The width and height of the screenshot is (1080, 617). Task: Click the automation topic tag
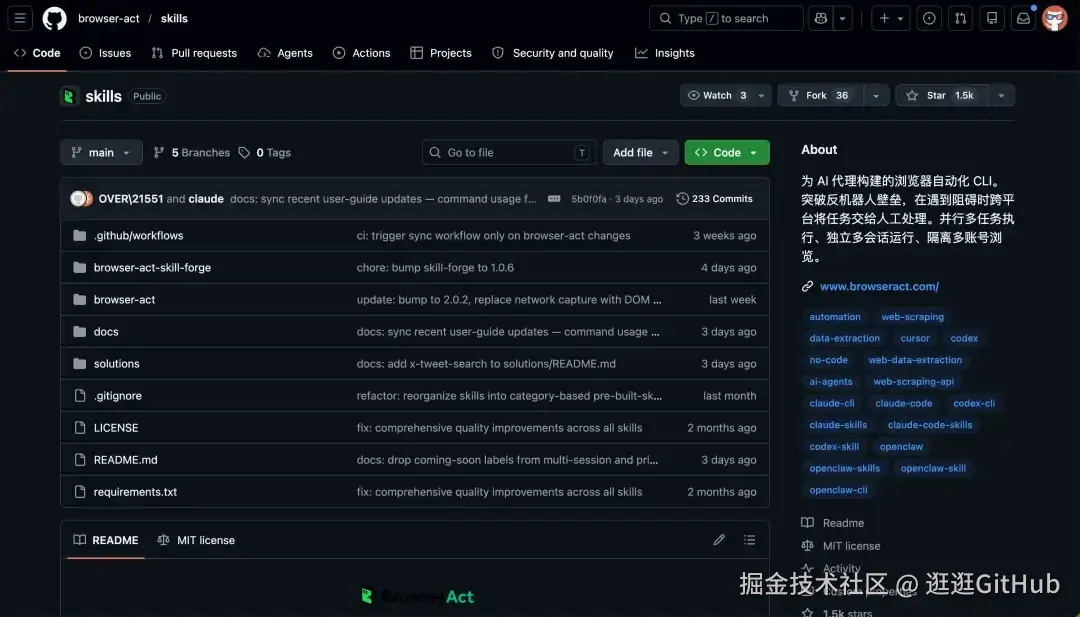835,317
